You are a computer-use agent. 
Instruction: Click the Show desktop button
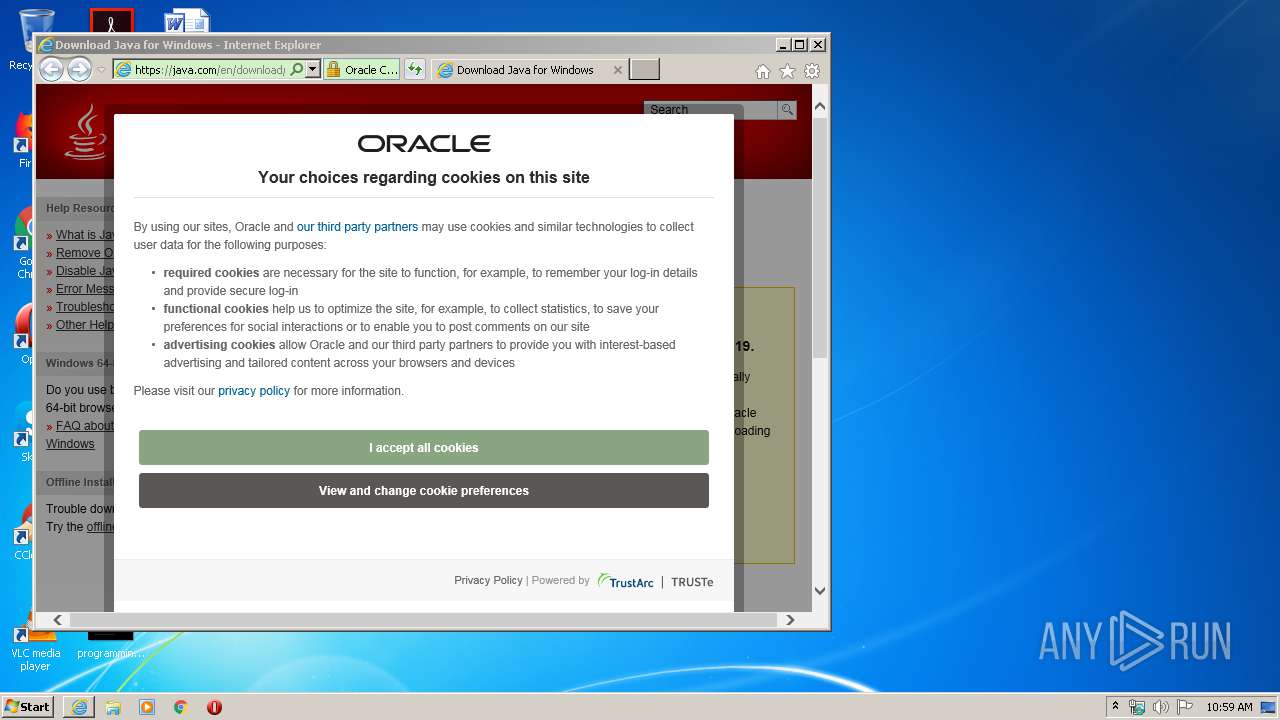[x=1270, y=707]
